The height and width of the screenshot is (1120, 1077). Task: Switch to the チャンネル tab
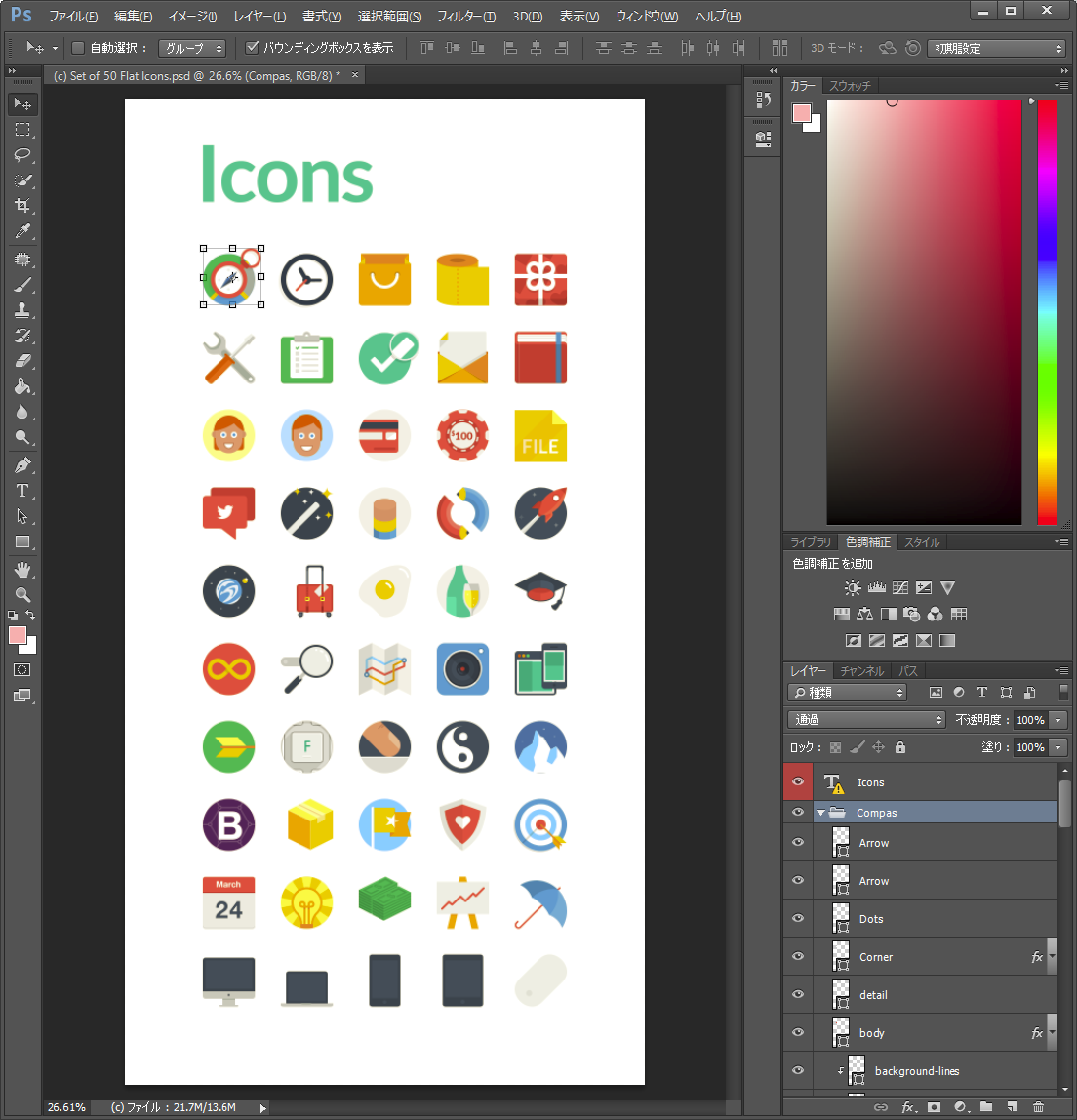pyautogui.click(x=861, y=671)
